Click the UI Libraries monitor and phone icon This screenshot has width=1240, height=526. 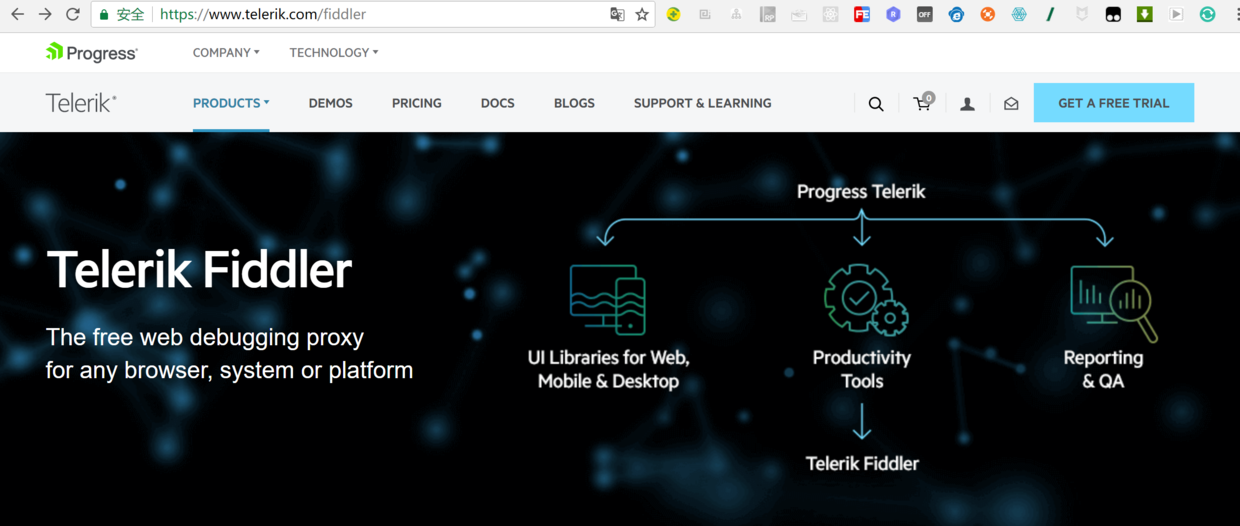608,300
